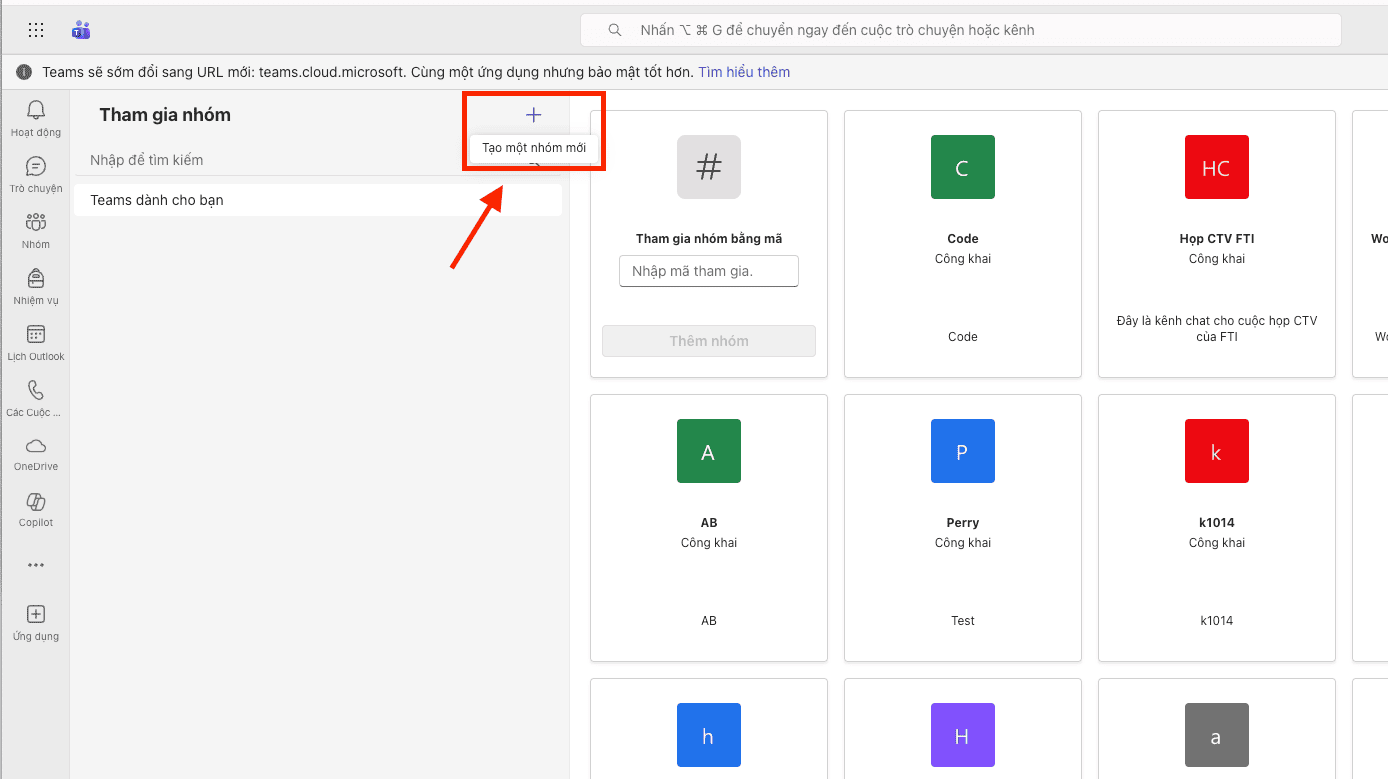Select the Perry team card
1388x779 pixels.
point(962,527)
